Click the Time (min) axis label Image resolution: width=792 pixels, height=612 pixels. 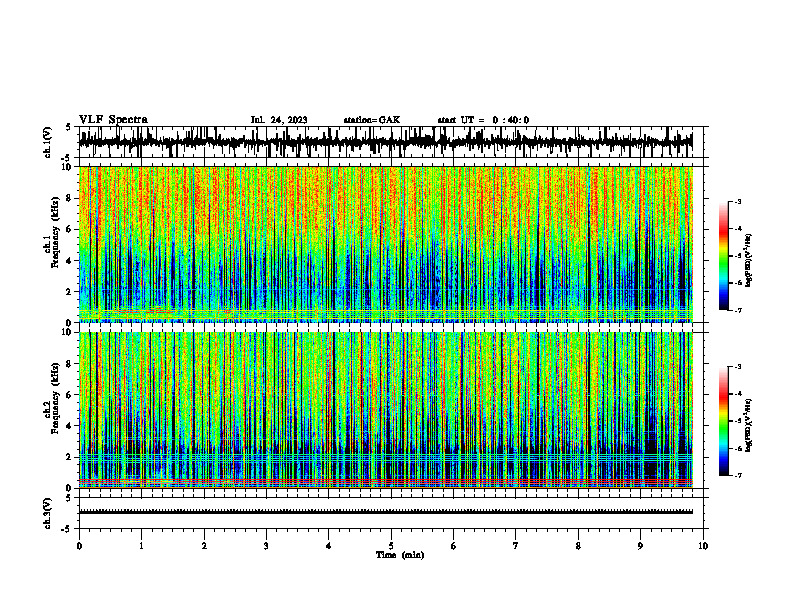coord(400,555)
